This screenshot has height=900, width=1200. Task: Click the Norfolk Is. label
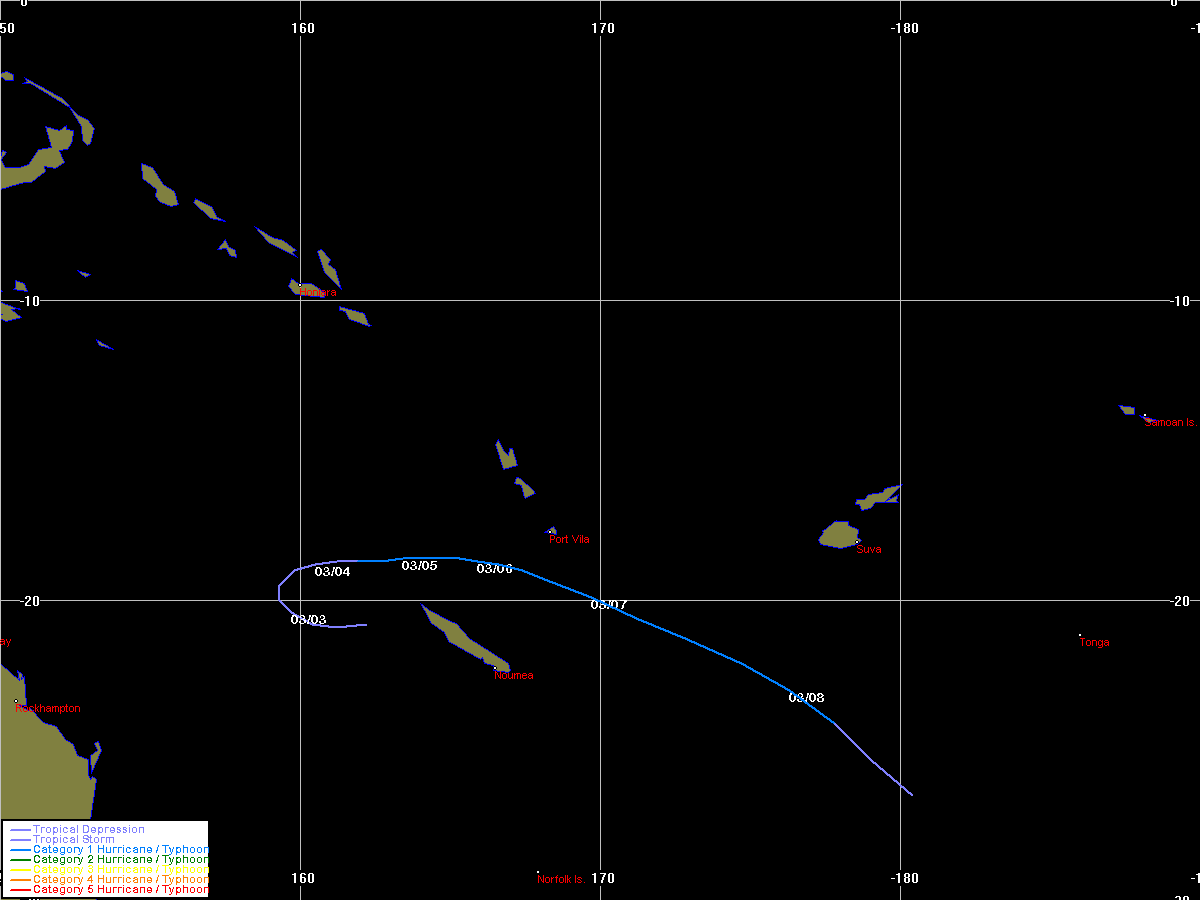point(561,880)
